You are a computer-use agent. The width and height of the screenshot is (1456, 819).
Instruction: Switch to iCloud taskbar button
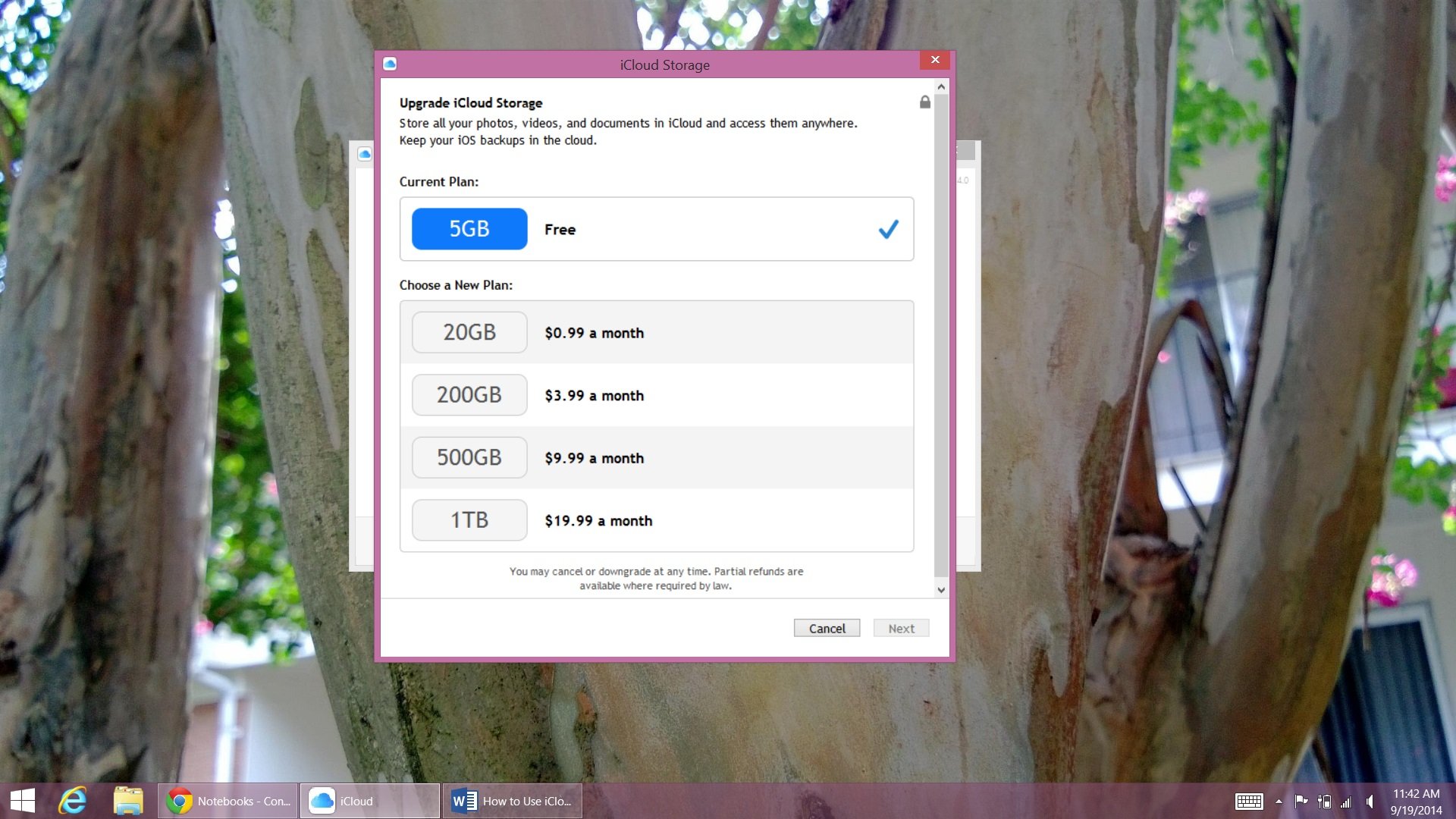[x=370, y=801]
